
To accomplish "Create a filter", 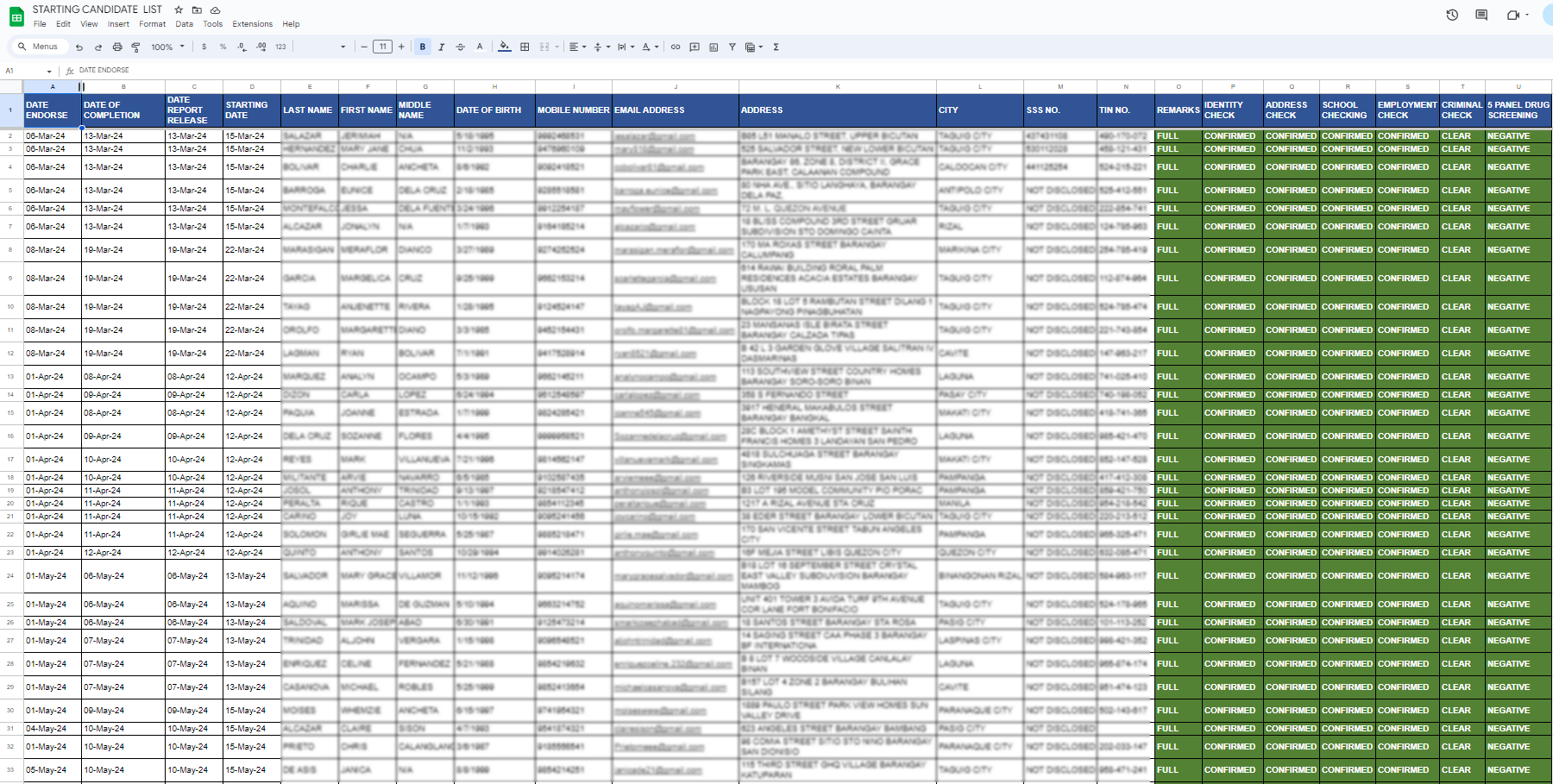I will coord(732,47).
